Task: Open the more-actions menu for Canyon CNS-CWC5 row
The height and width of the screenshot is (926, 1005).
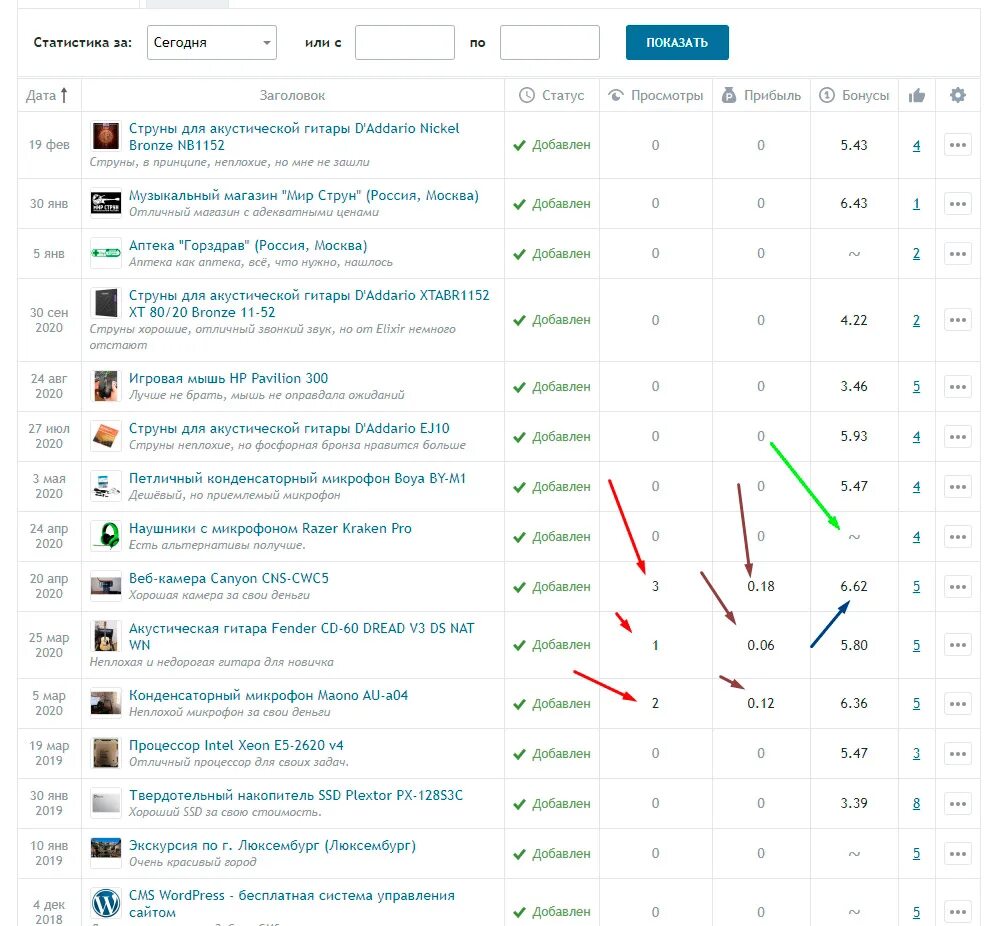Action: (x=958, y=586)
